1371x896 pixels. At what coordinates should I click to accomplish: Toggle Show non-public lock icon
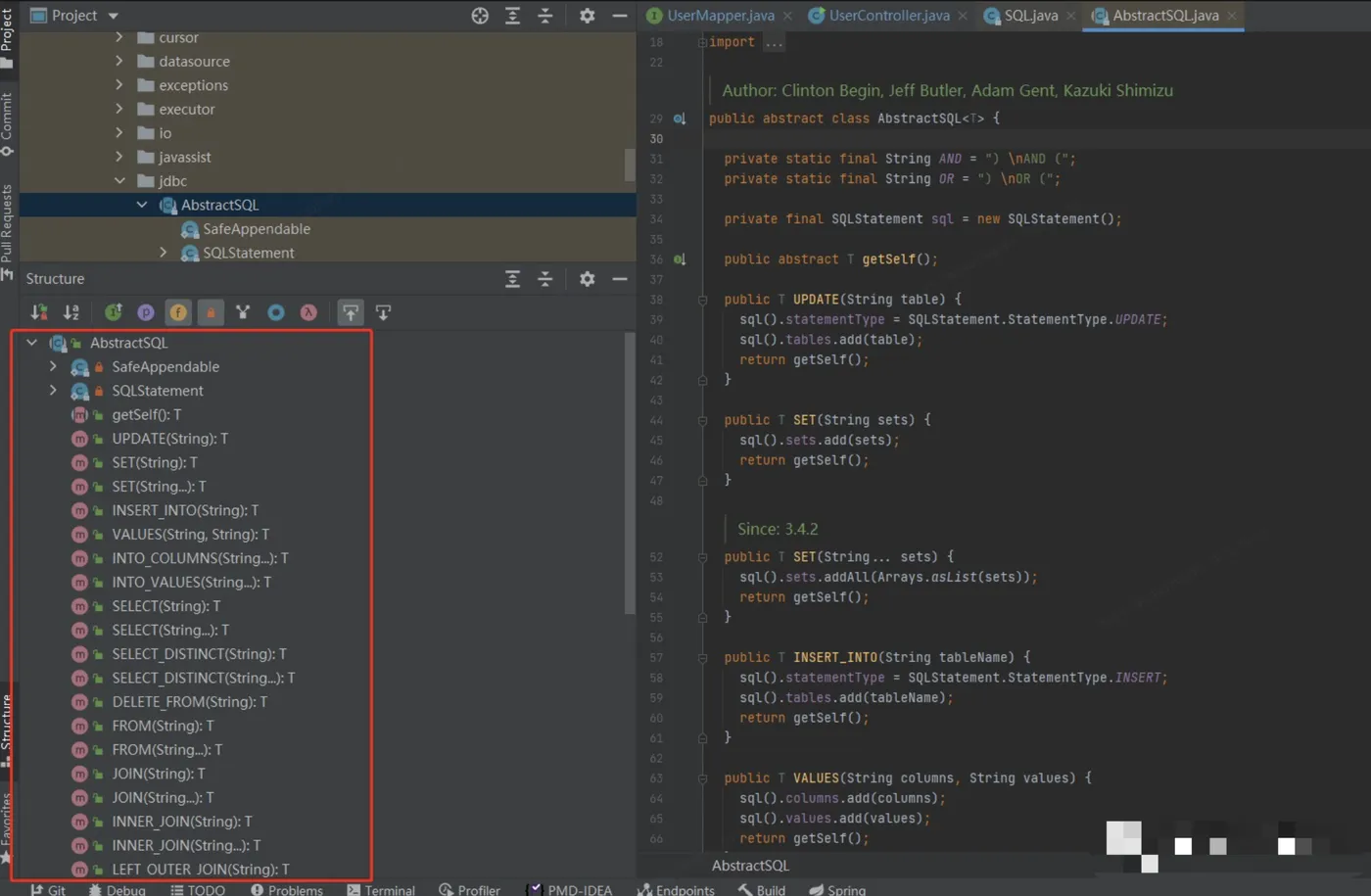click(211, 312)
